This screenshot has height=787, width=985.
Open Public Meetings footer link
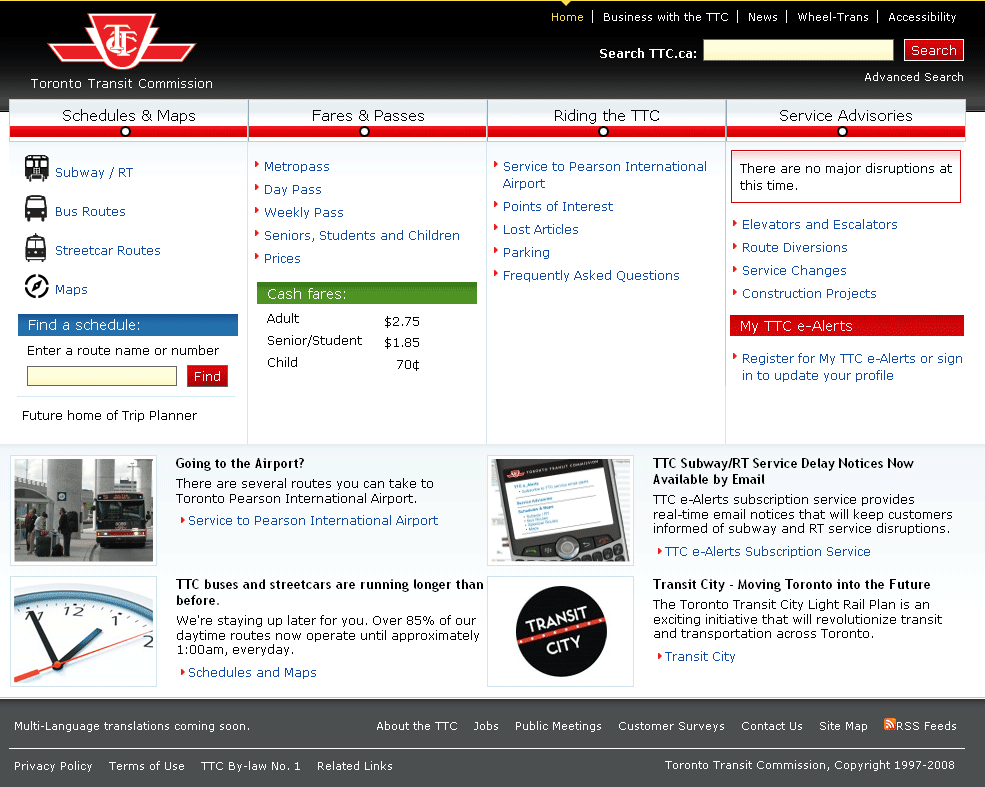point(558,725)
